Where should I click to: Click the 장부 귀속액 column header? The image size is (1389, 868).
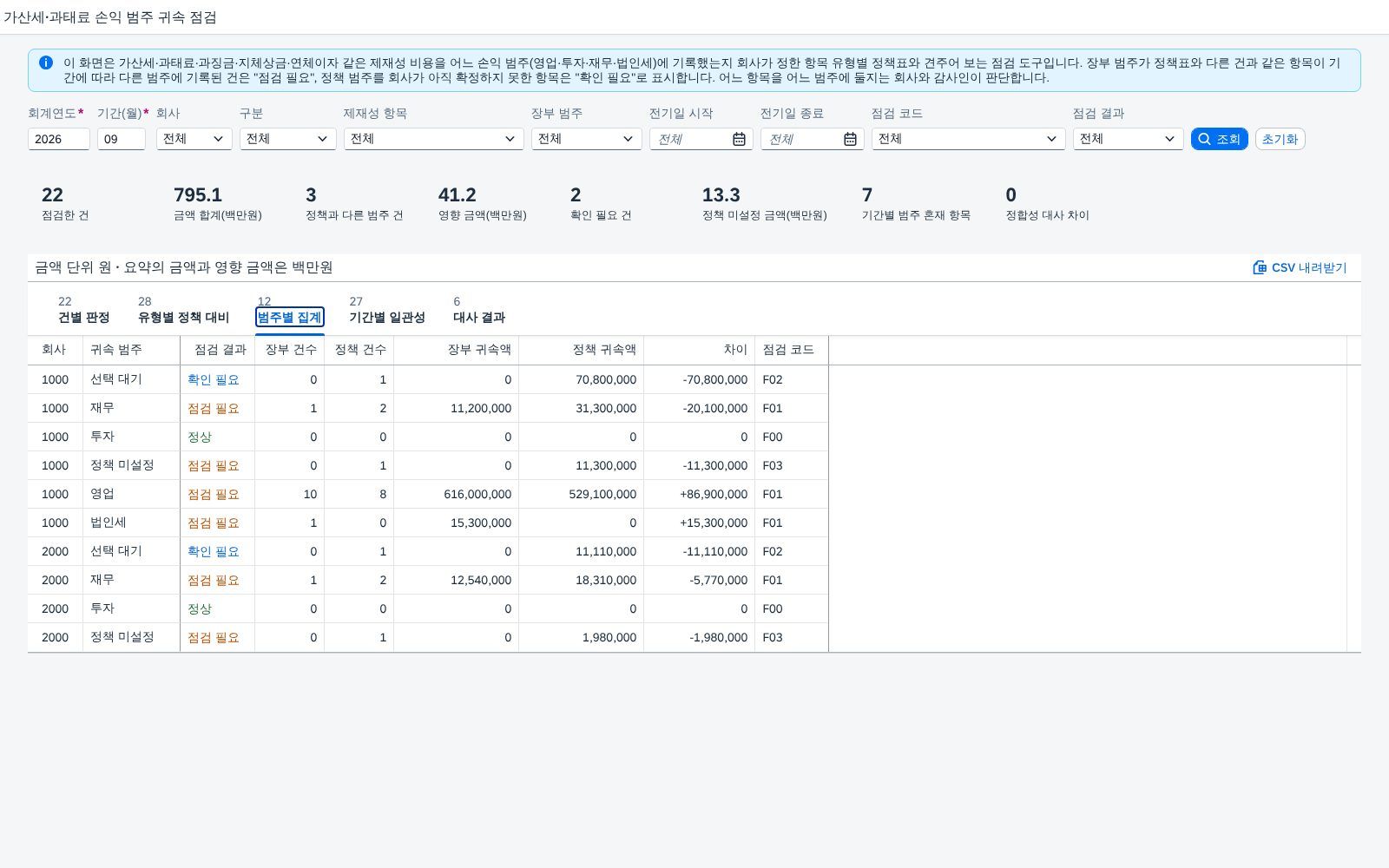[x=456, y=350]
